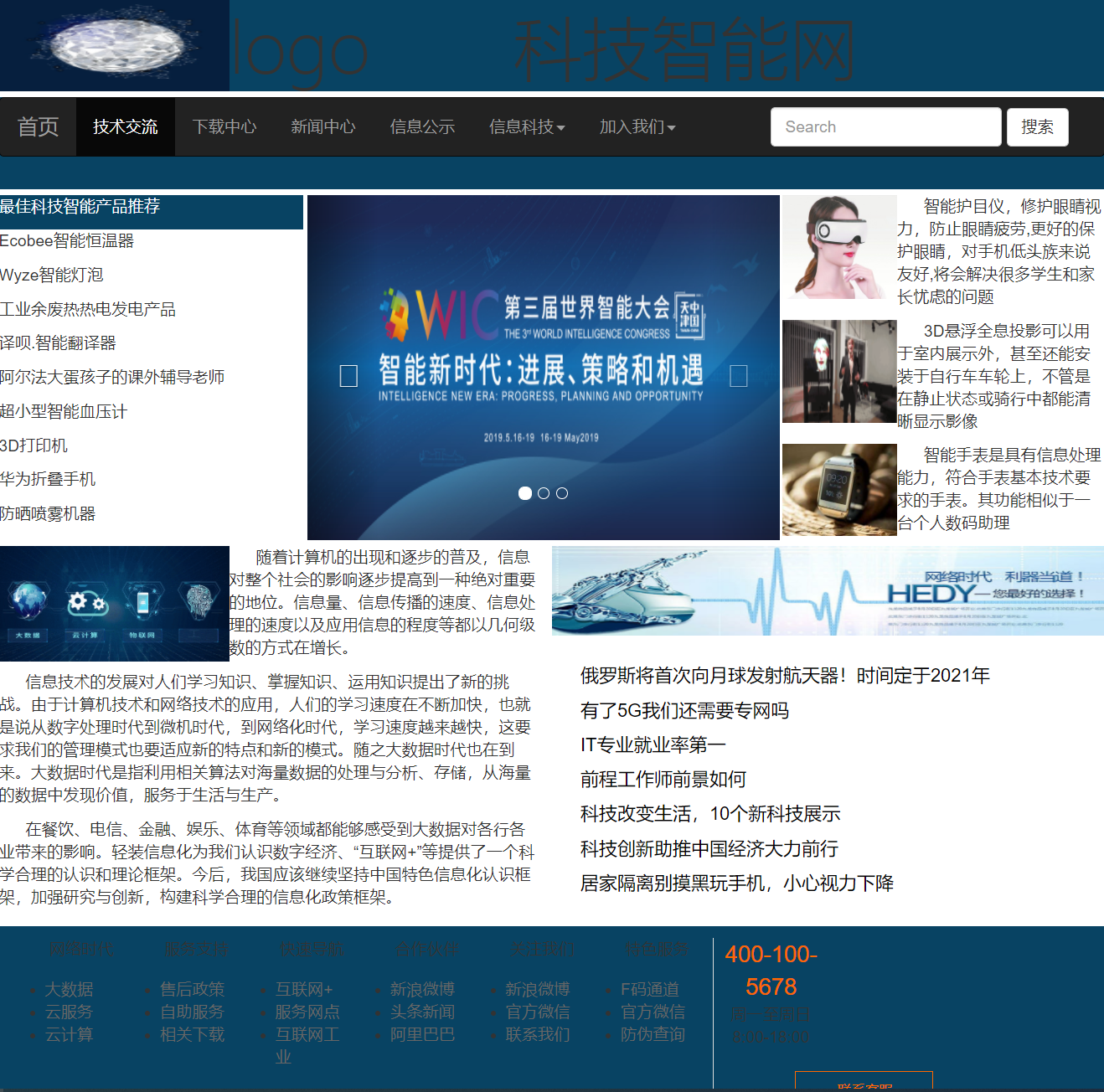This screenshot has height=1092, width=1104.
Task: Open 云服务 footer link
Action: coord(69,1012)
